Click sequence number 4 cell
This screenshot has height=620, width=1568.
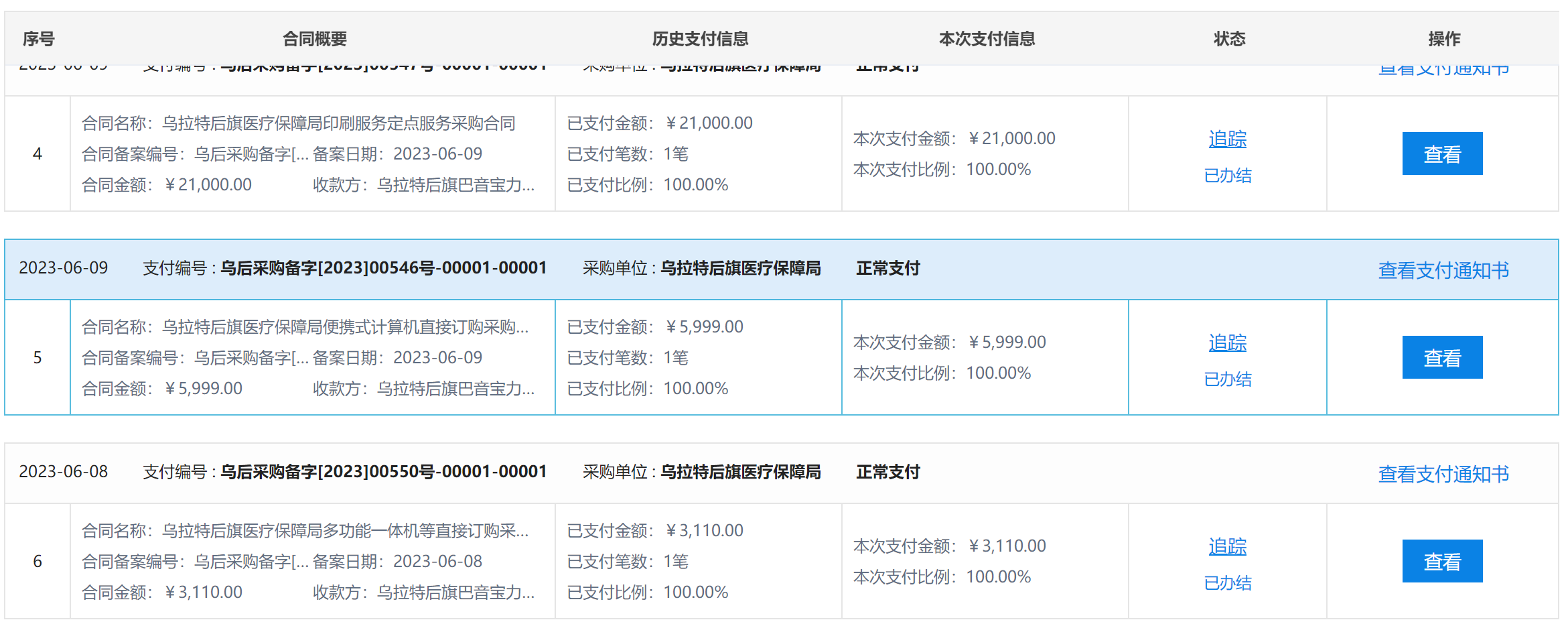pyautogui.click(x=38, y=153)
